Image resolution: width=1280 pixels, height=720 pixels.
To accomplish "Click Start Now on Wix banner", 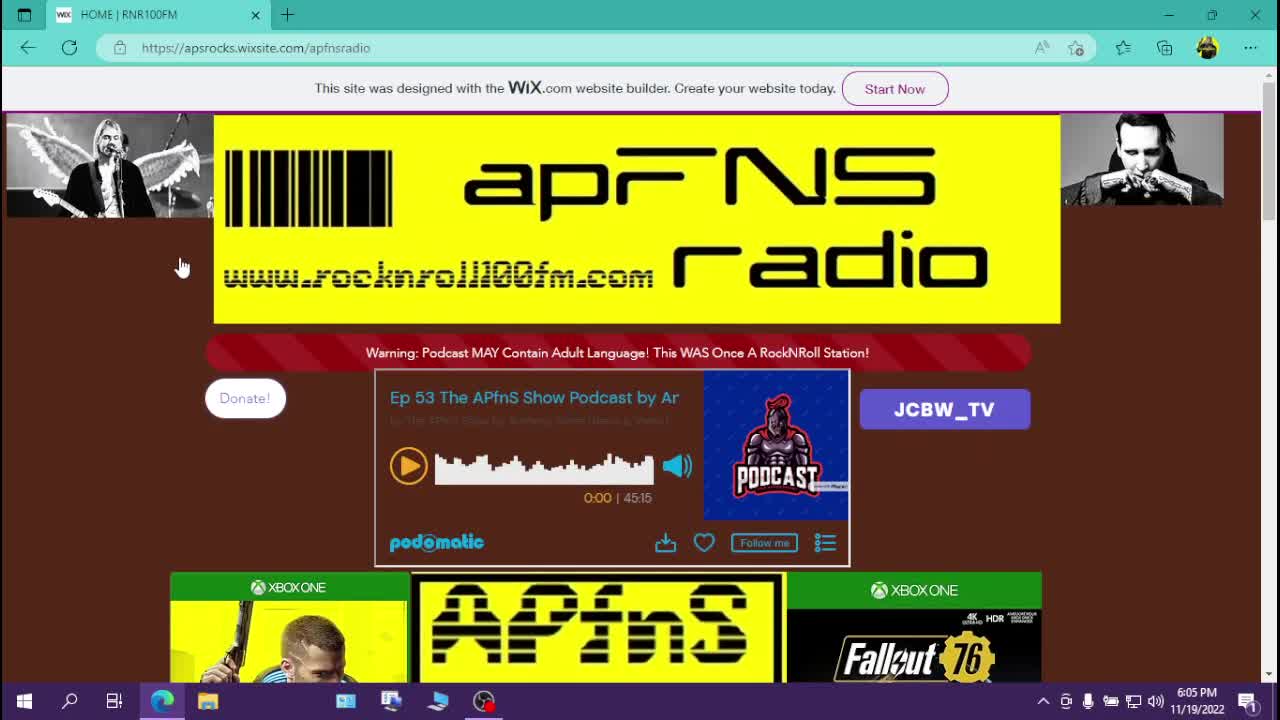I will 895,89.
